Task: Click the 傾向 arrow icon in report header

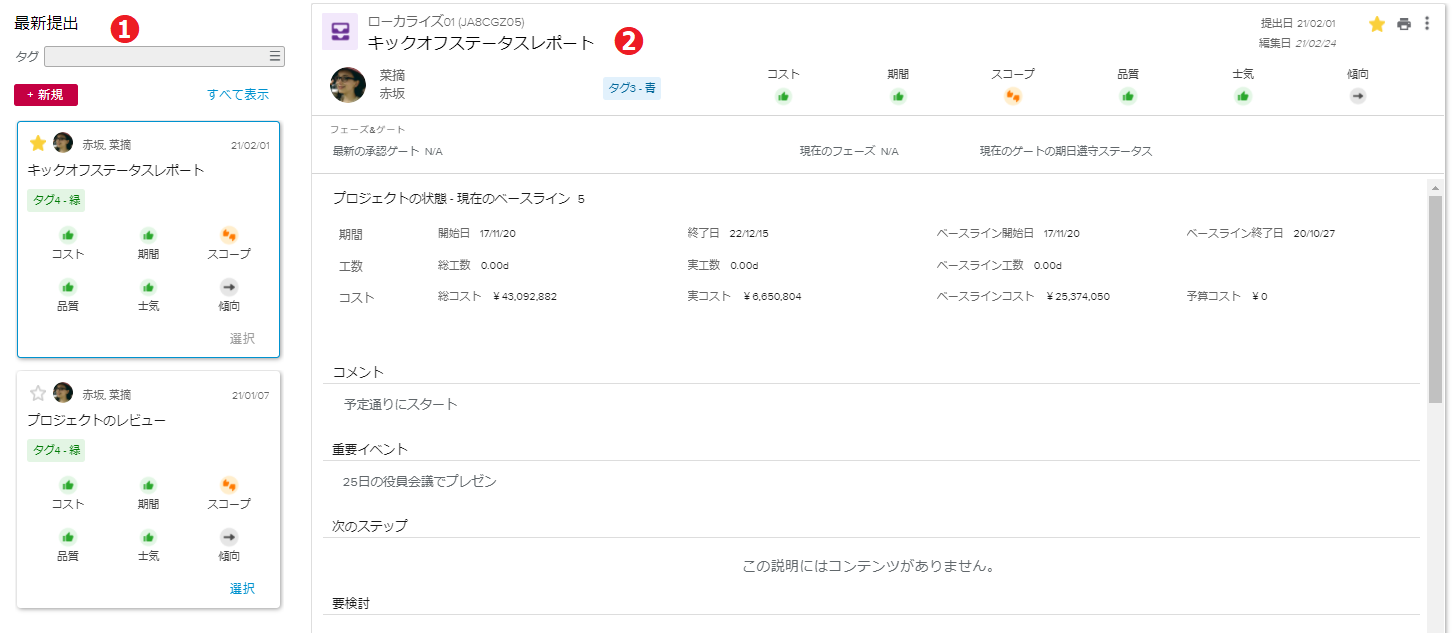Action: pos(1357,96)
